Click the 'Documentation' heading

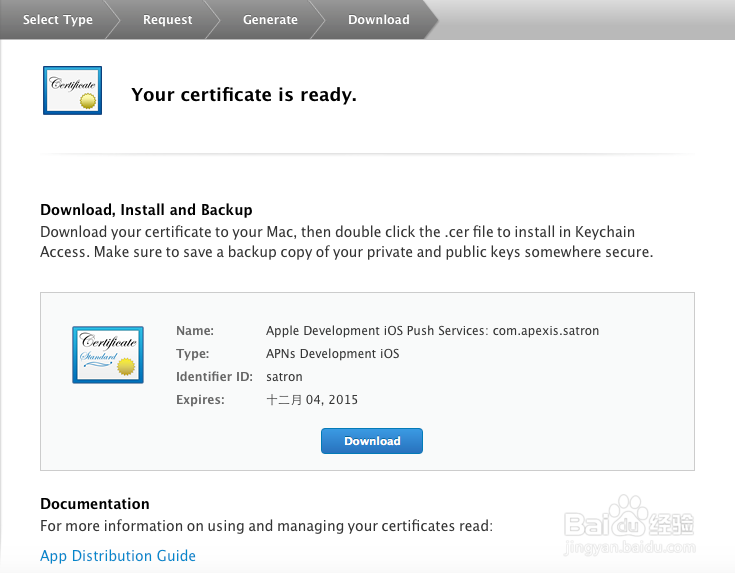pos(95,504)
